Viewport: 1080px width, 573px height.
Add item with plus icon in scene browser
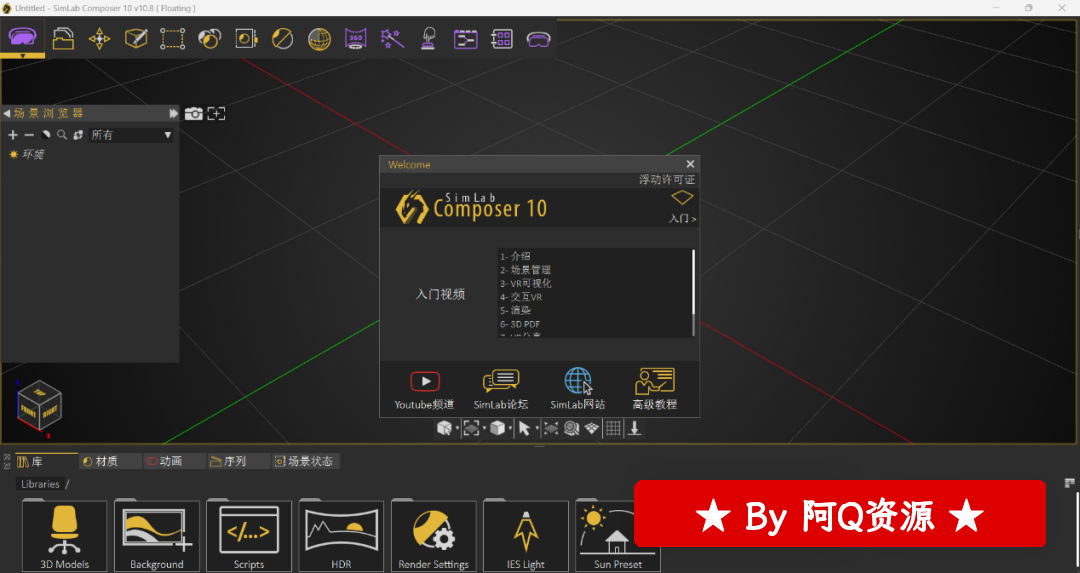click(x=13, y=135)
